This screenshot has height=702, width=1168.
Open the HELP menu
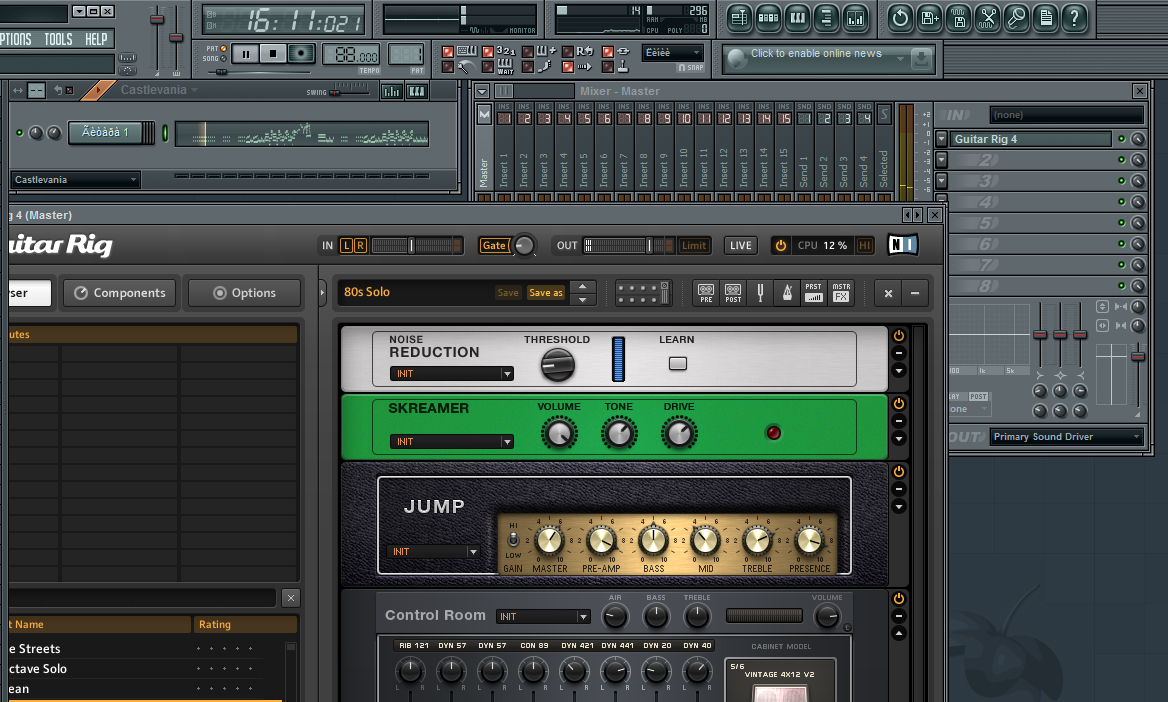96,39
